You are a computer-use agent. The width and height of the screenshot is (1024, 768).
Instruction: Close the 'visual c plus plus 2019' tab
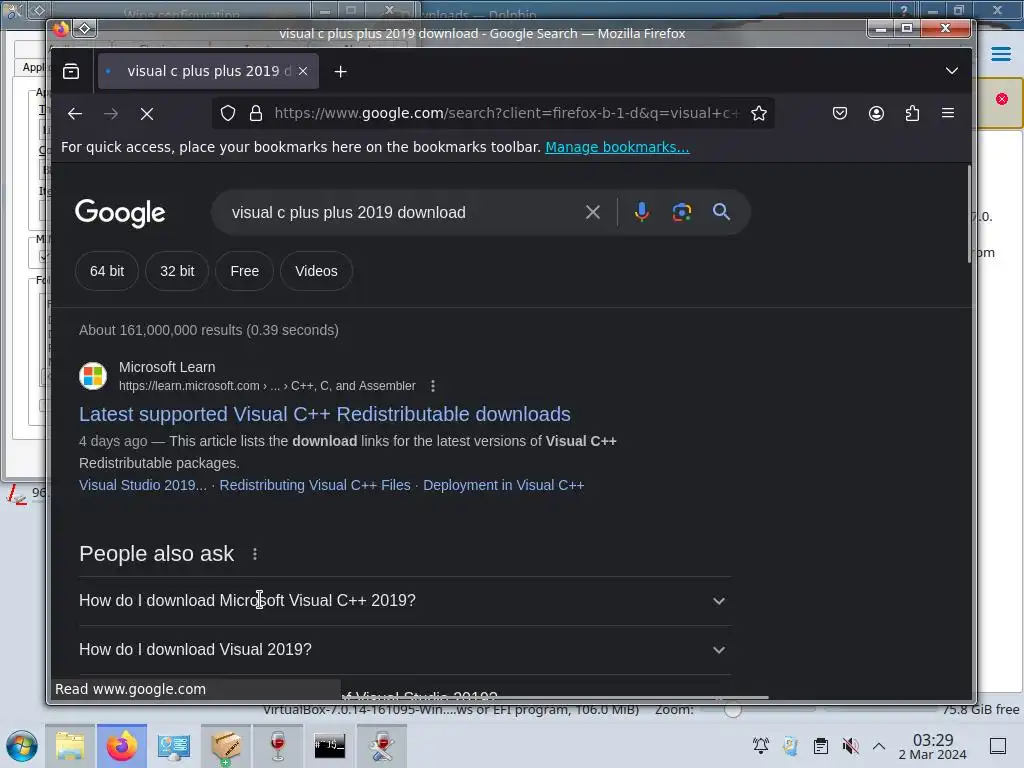(303, 71)
